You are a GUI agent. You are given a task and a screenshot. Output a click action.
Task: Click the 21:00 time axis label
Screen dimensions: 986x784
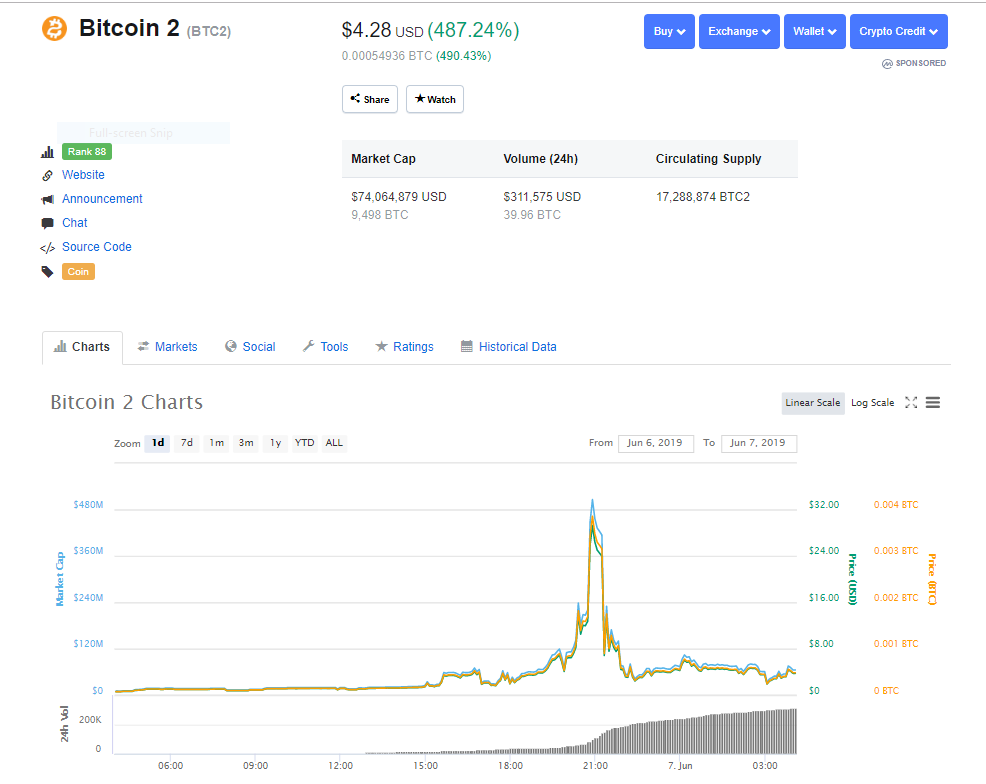point(595,766)
